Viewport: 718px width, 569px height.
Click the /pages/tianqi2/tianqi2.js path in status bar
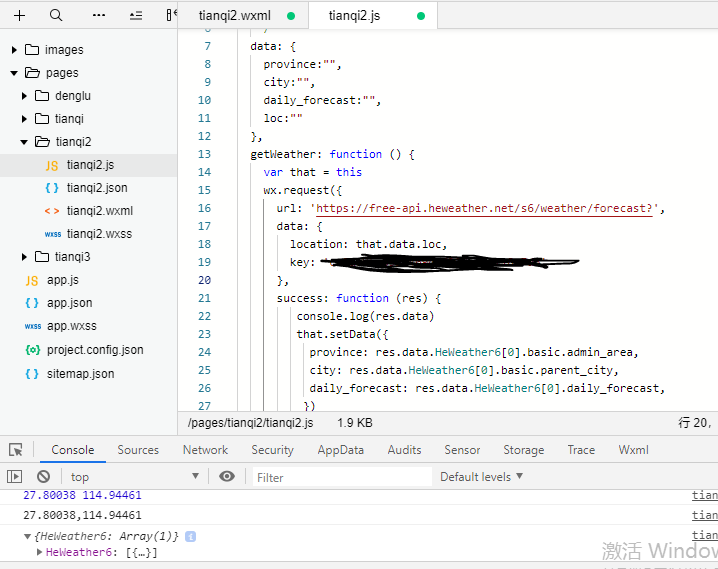[250, 423]
